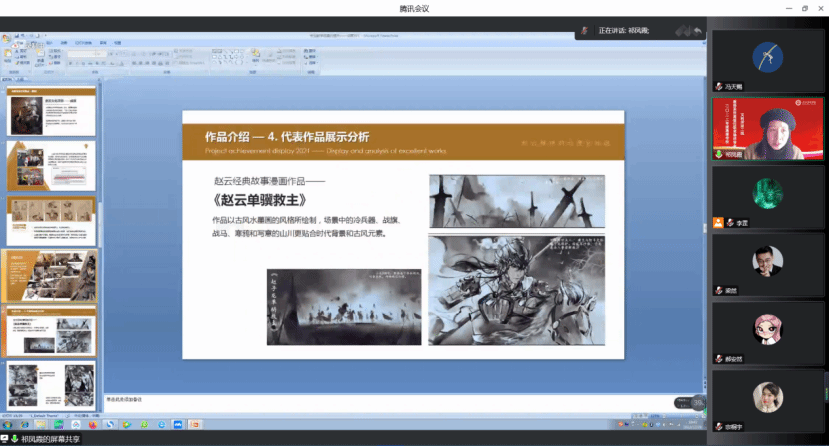Open the Shape Fill dropdown

click(x=287, y=51)
